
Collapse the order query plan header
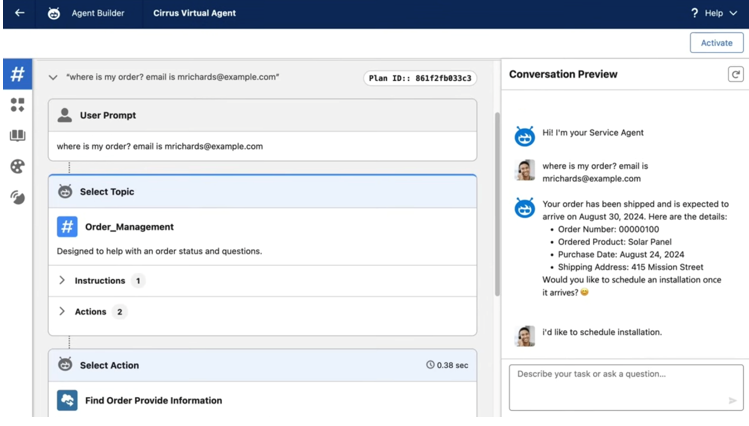(53, 77)
